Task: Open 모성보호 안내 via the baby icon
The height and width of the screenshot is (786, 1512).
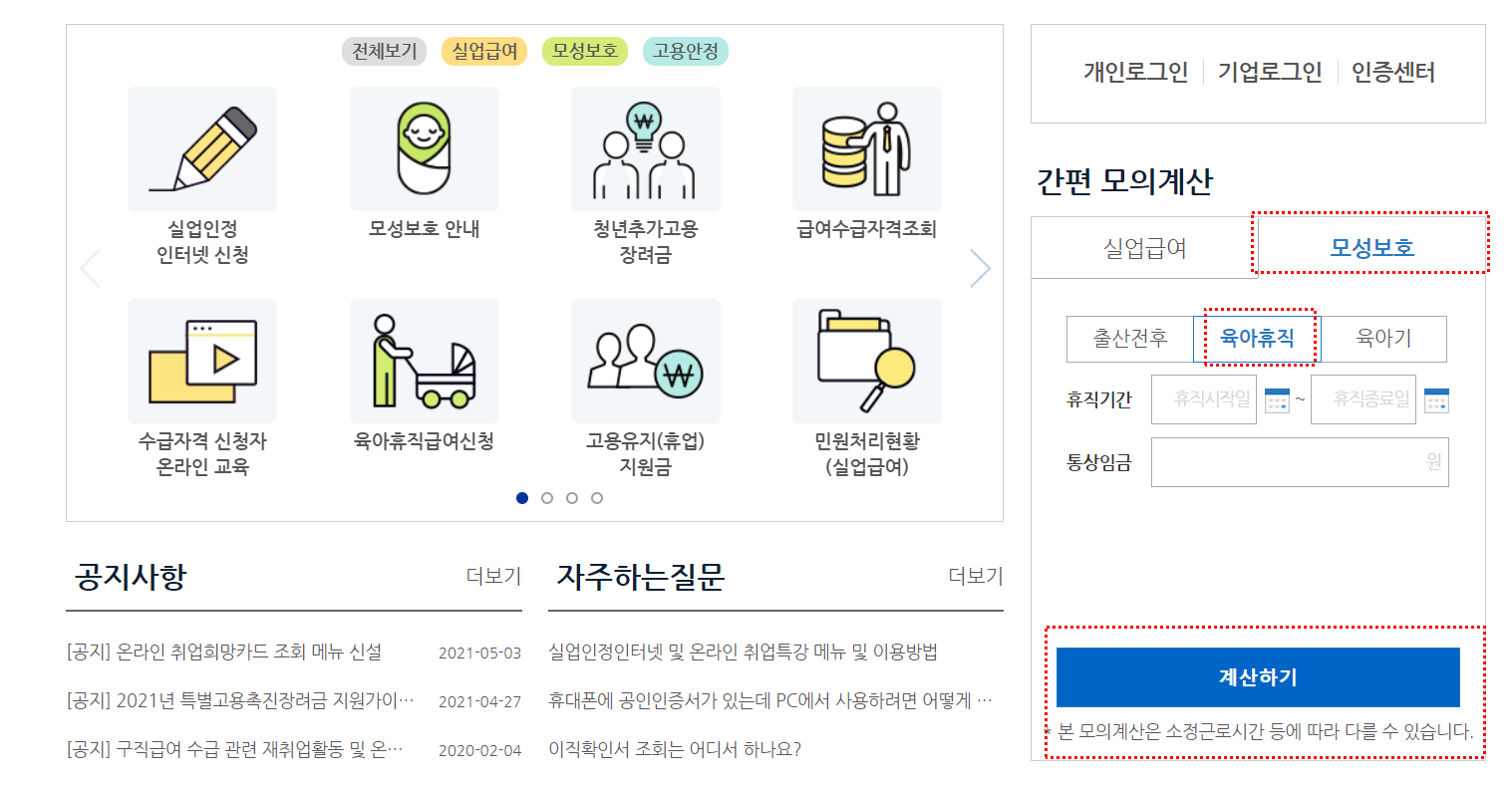Action: [x=424, y=147]
